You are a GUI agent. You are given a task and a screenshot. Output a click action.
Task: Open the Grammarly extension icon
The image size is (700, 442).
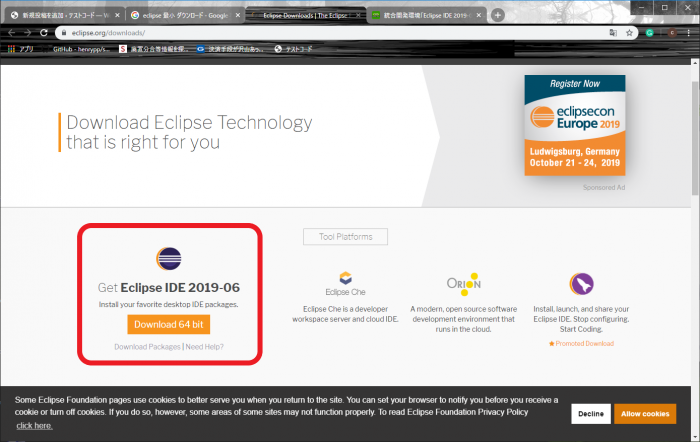[x=650, y=33]
